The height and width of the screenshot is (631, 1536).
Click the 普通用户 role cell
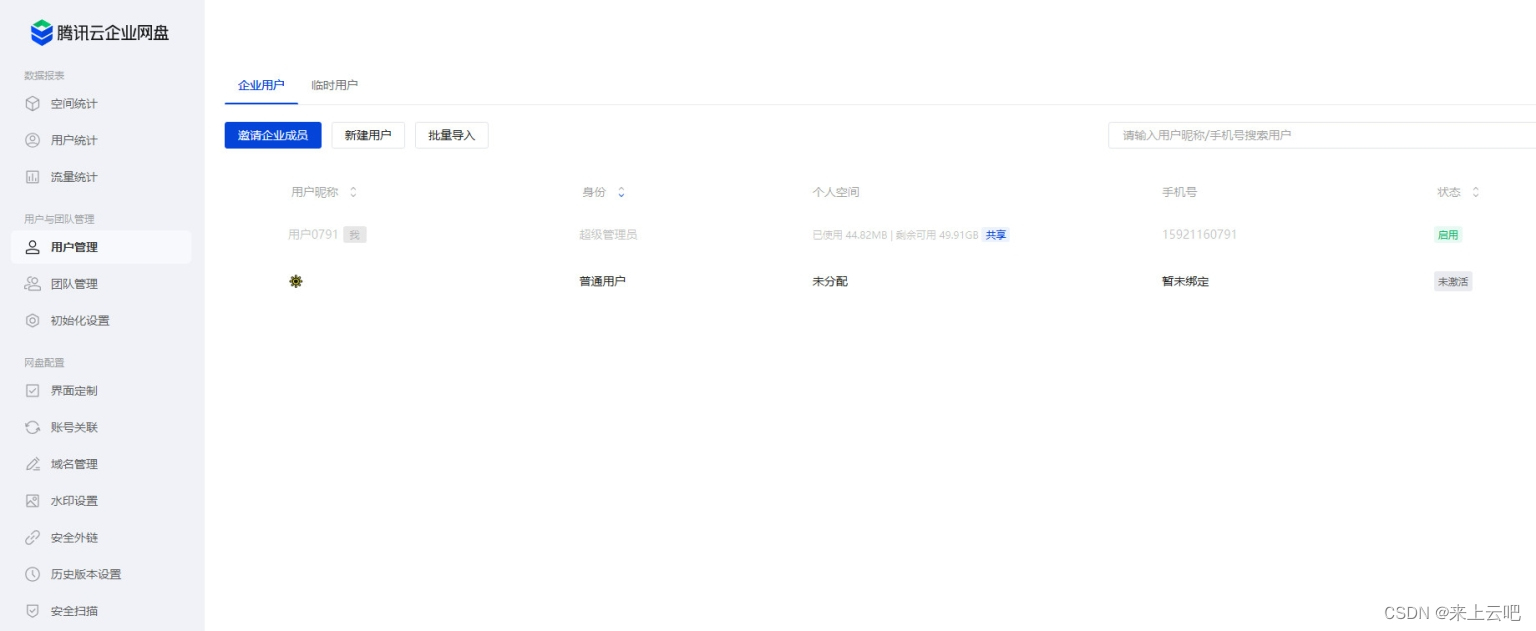click(603, 281)
